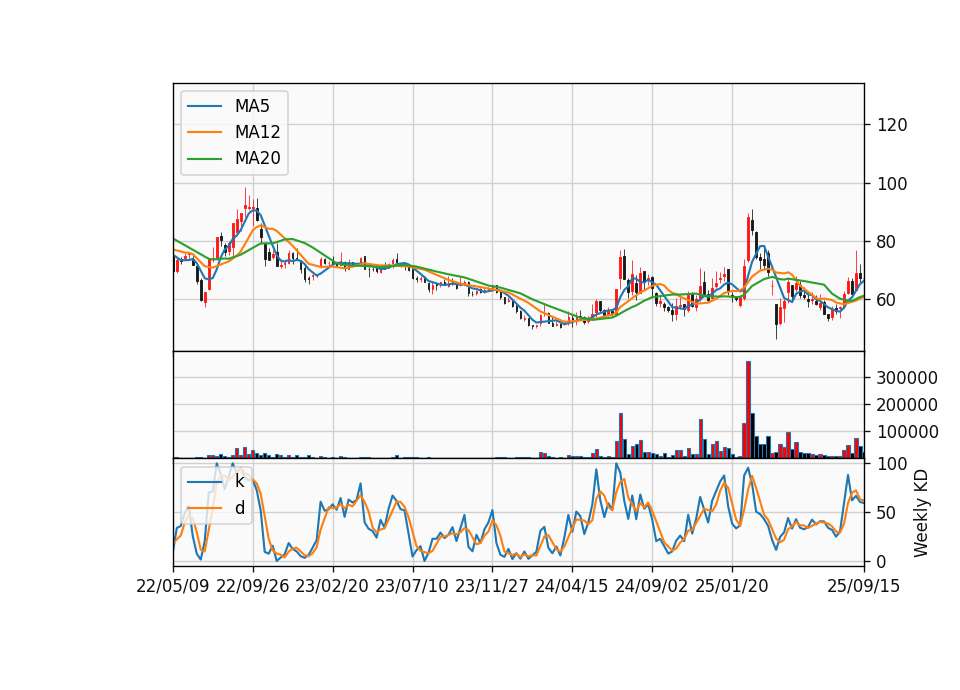Click the 23/11/27 date label
Image resolution: width=960 pixels, height=690 pixels.
(x=492, y=586)
